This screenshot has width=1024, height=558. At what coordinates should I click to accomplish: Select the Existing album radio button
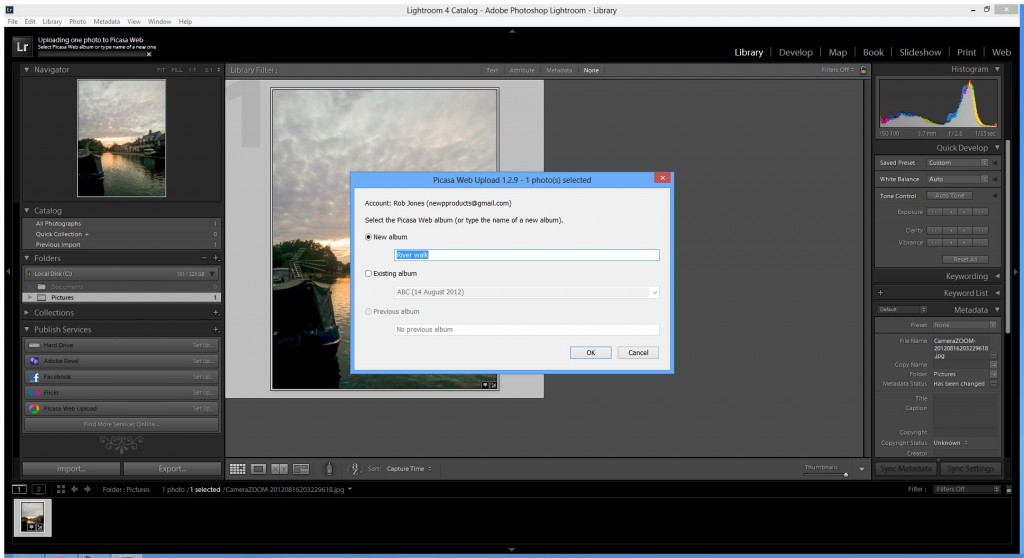(x=369, y=273)
